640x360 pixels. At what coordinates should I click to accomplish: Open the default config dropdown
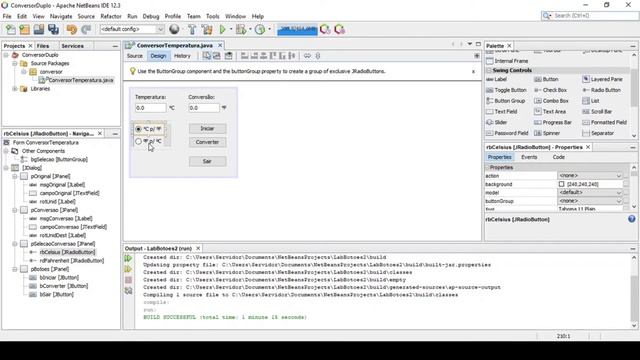(132, 29)
